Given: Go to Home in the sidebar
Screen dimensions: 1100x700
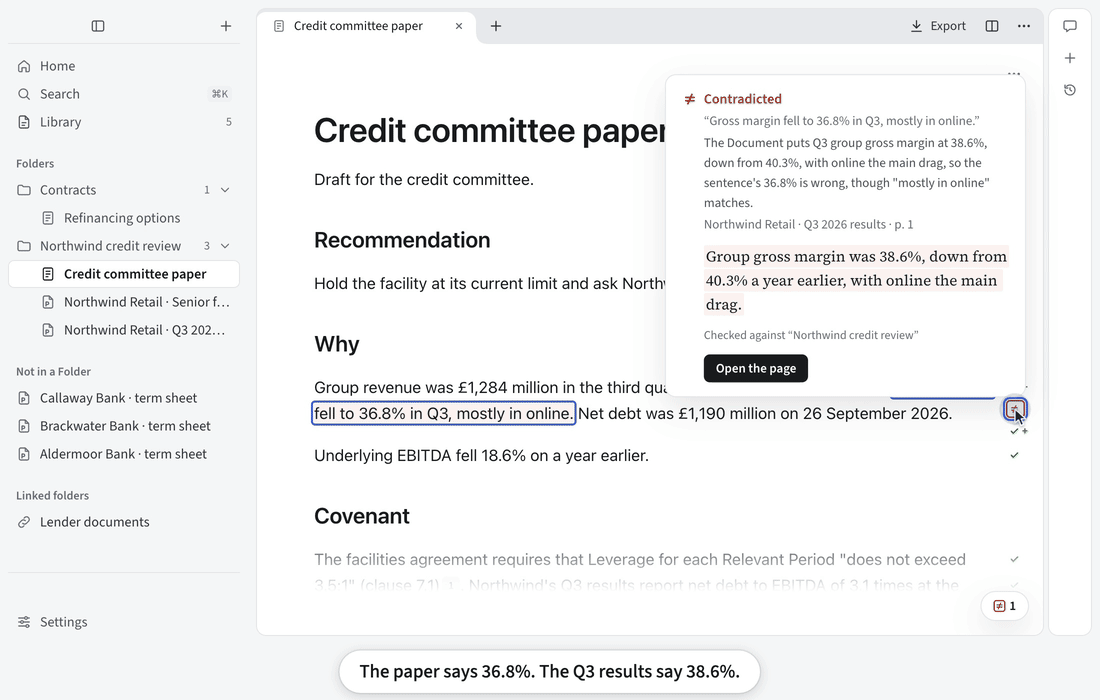Looking at the screenshot, I should tap(123, 66).
